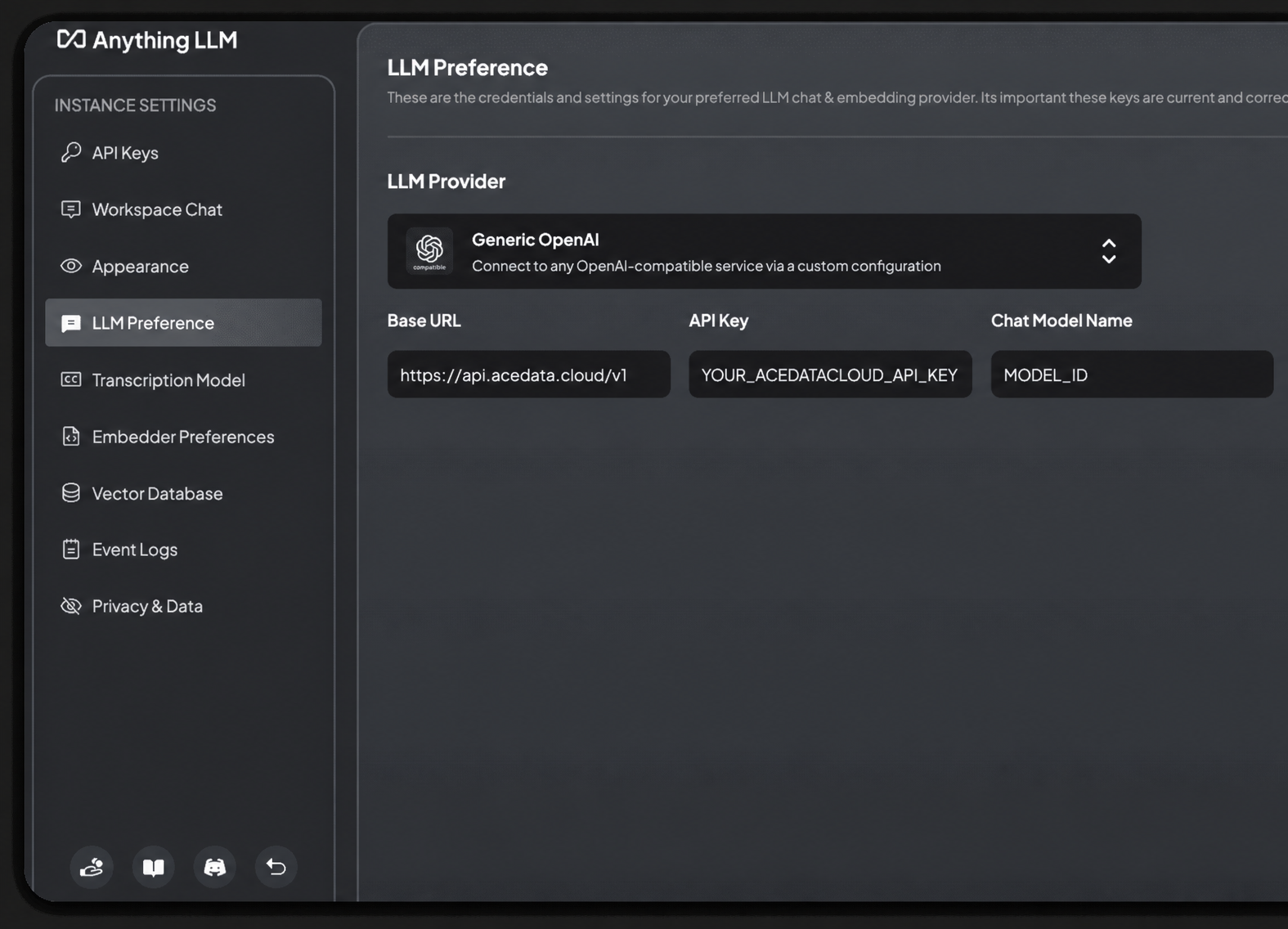Open Vector Database settings
Screen dimensions: 1288x929
(183, 492)
